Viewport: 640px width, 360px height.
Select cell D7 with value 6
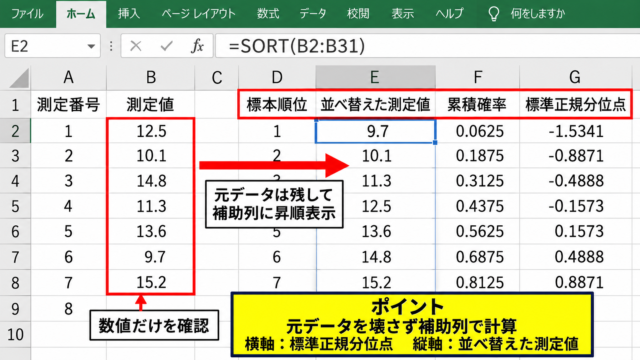coord(277,257)
